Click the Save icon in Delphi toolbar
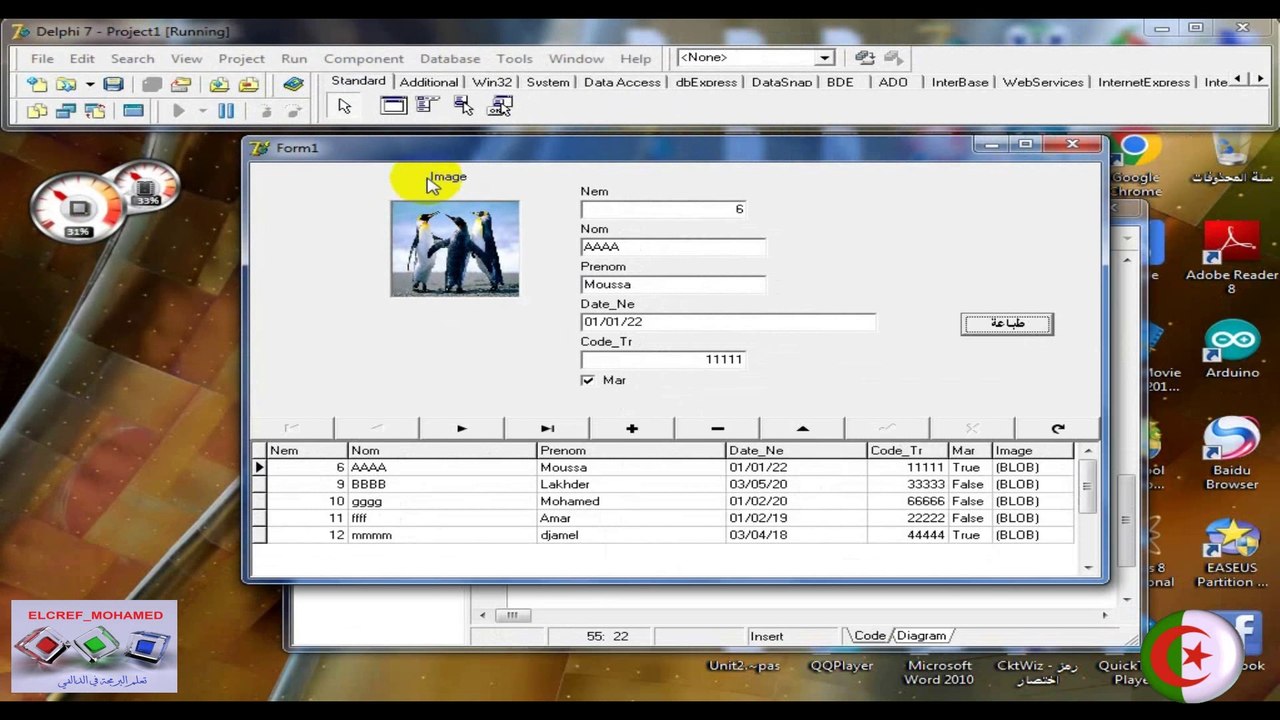Screen dimensions: 1280x720 (113, 85)
